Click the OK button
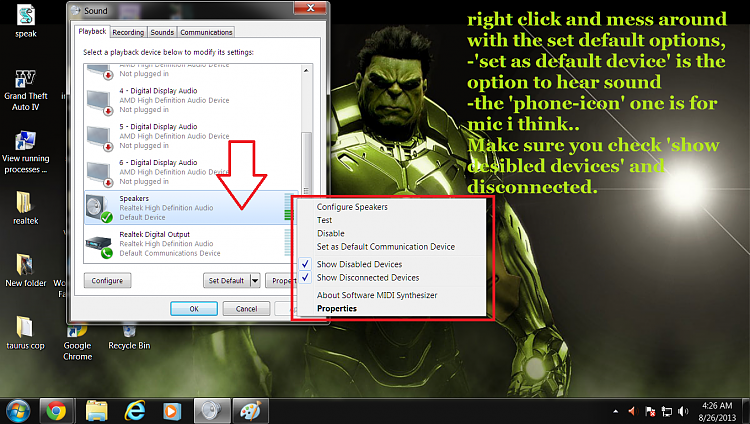This screenshot has width=750, height=424. 194,309
